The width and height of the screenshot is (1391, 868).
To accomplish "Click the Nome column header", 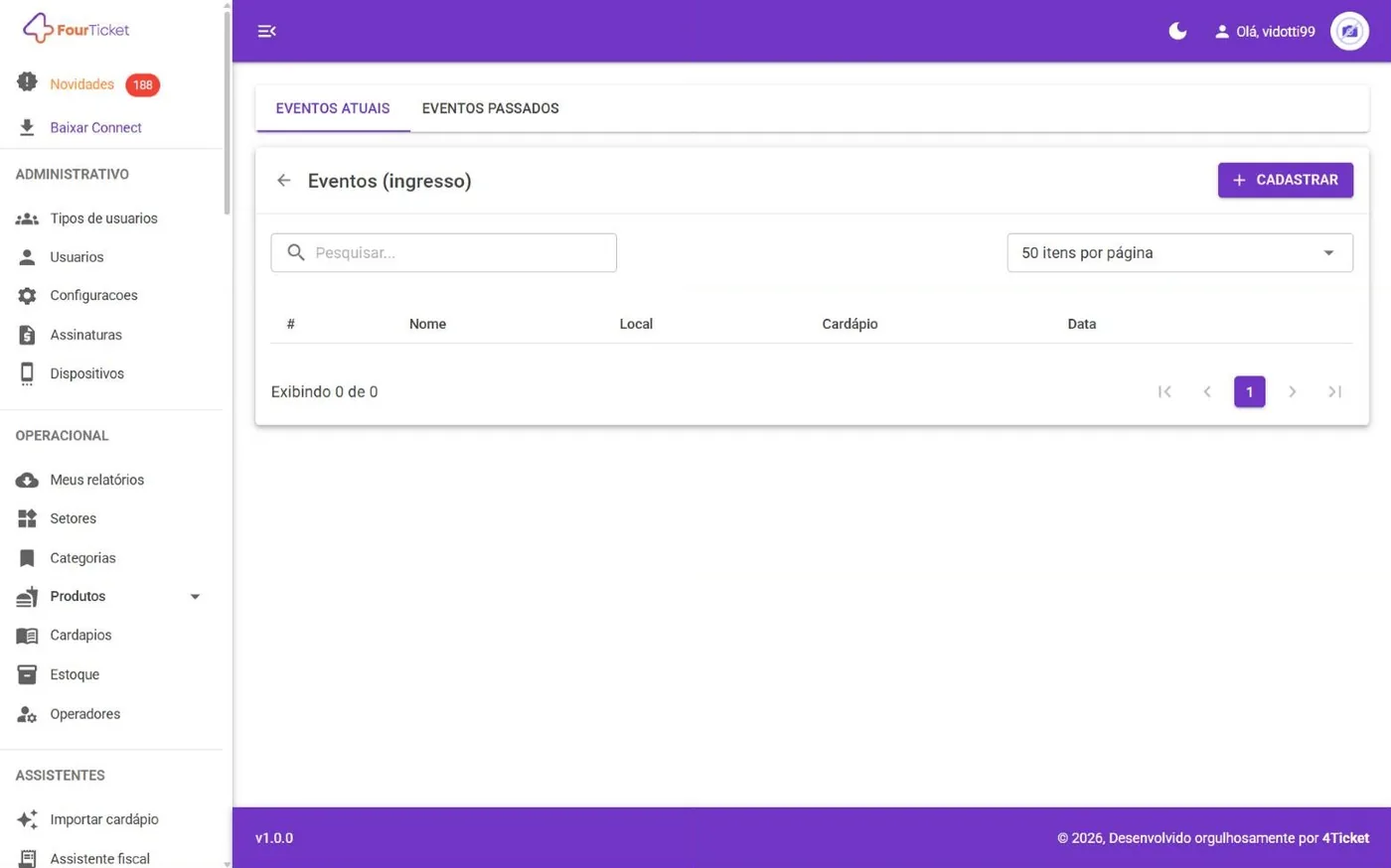I will point(427,324).
